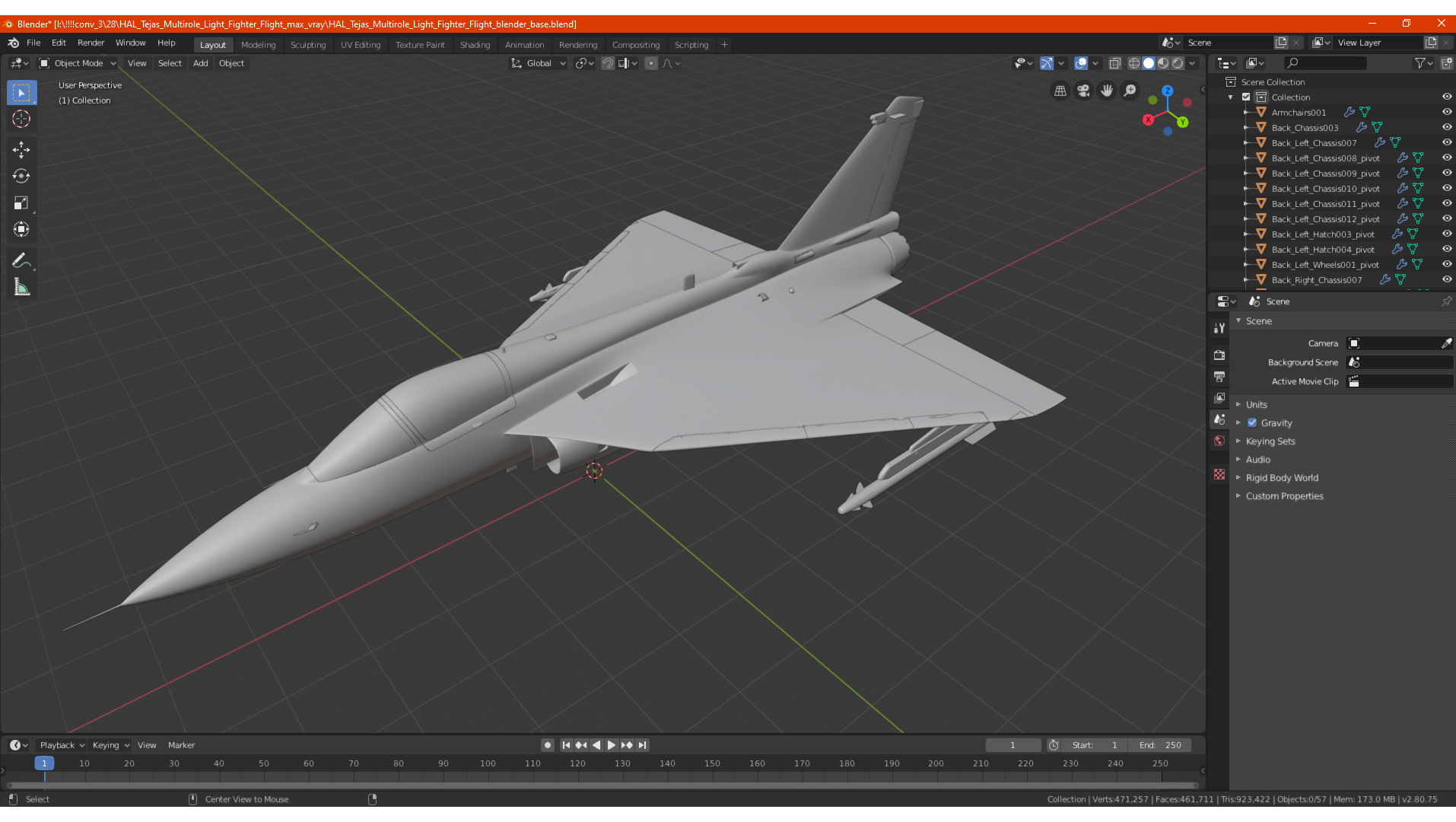
Task: Switch to rendered viewport shading
Action: click(1178, 63)
